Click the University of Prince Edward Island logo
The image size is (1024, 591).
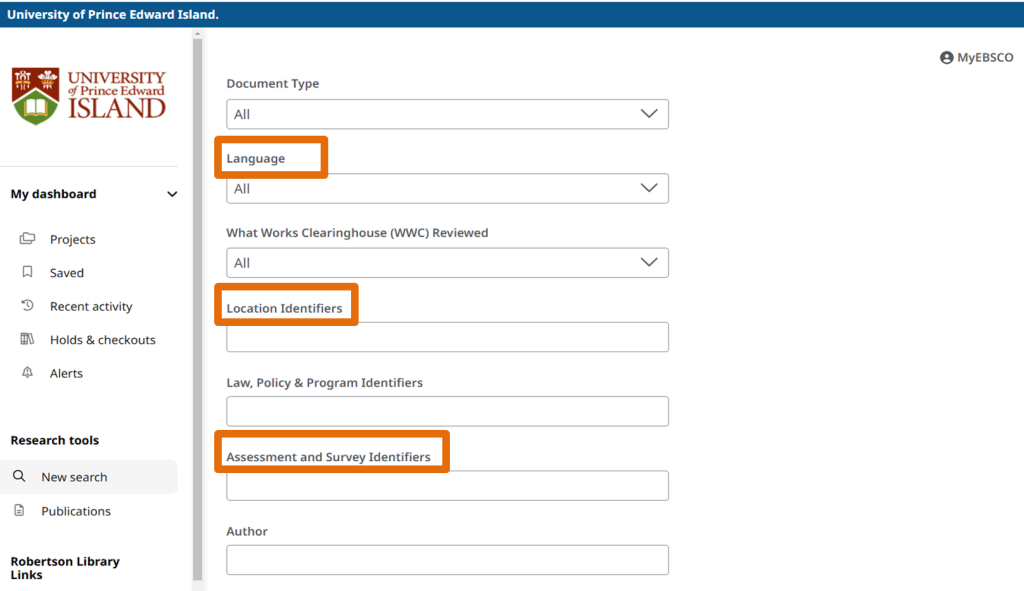88,95
